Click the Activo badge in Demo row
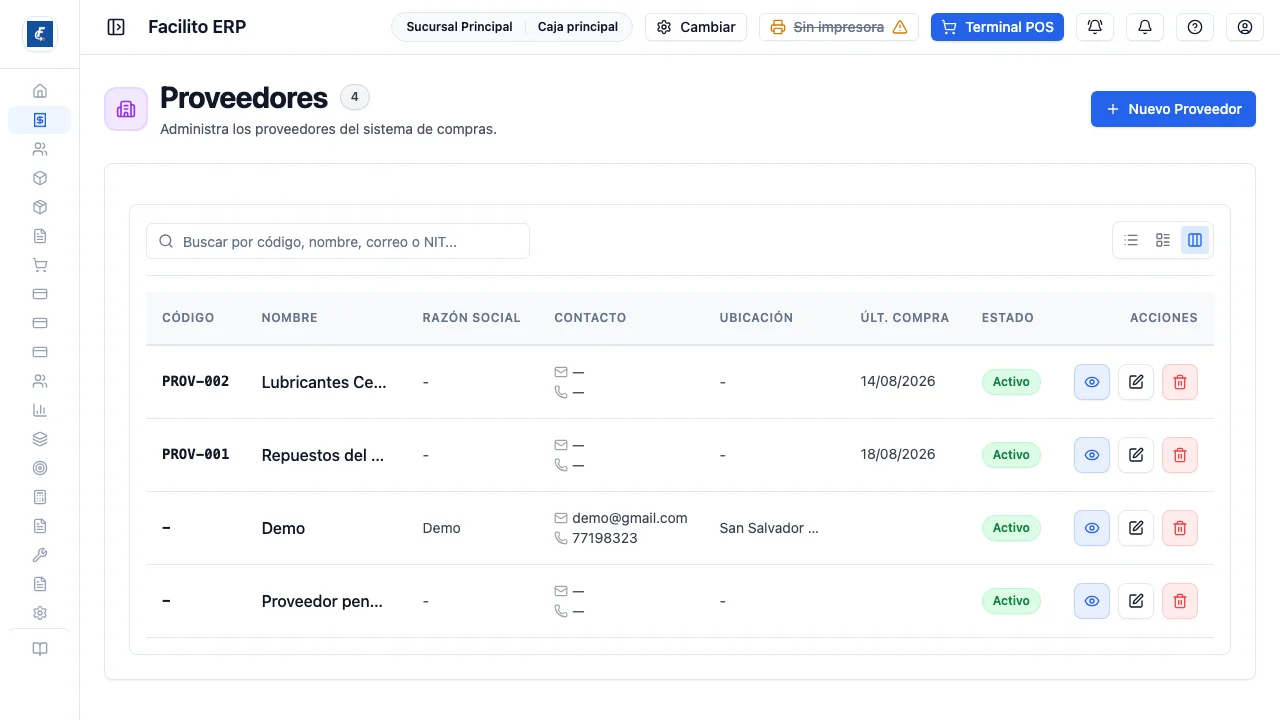The image size is (1280, 720). point(1011,528)
